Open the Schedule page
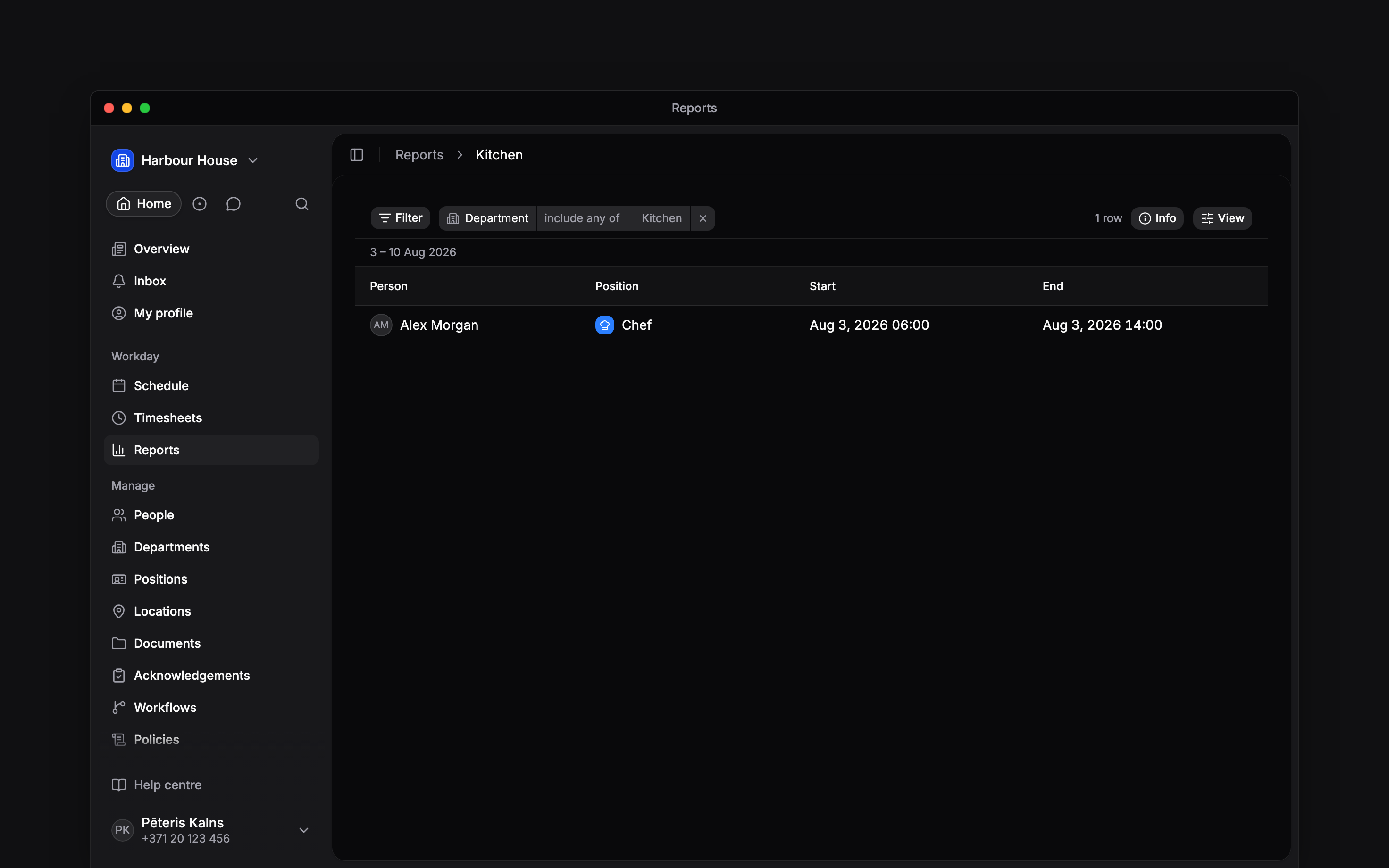 point(211,386)
